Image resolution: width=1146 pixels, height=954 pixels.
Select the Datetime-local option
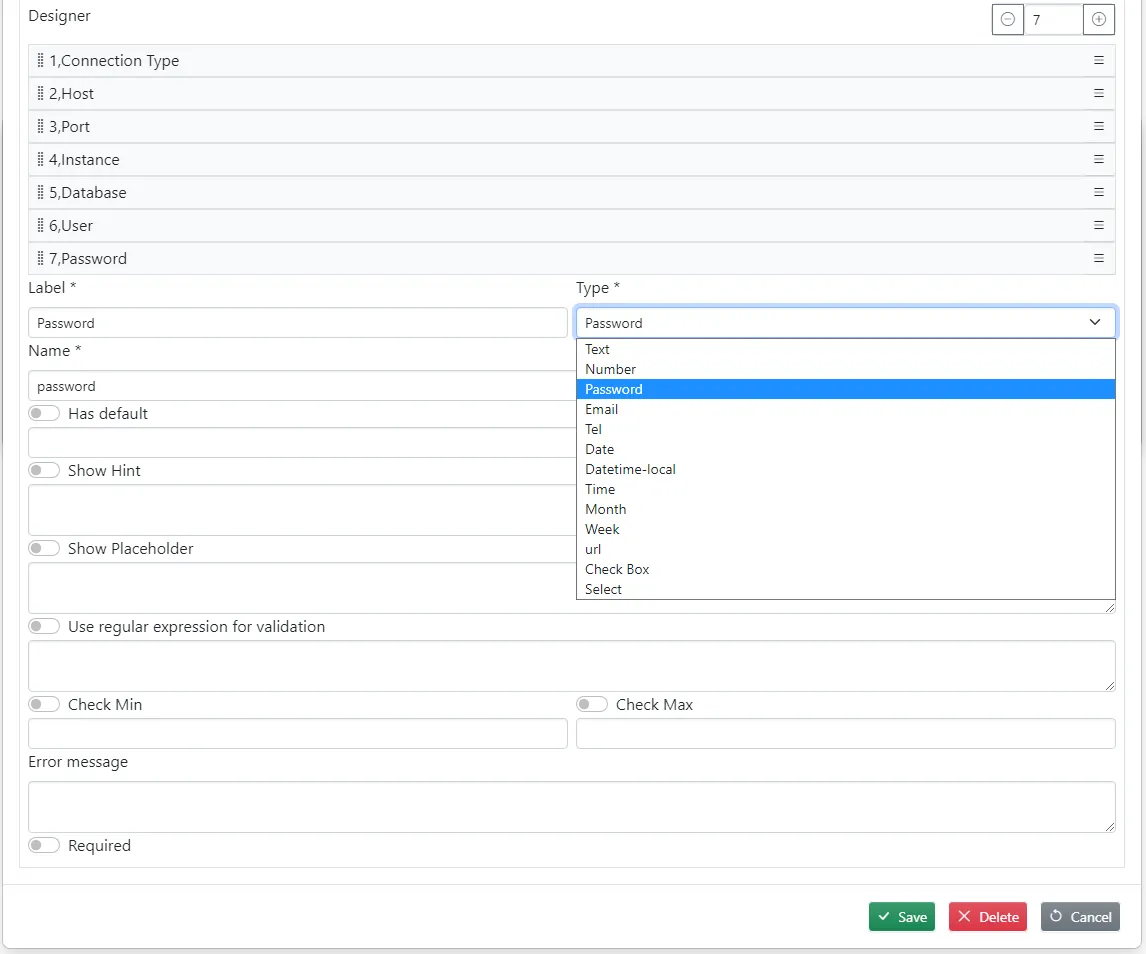[630, 469]
